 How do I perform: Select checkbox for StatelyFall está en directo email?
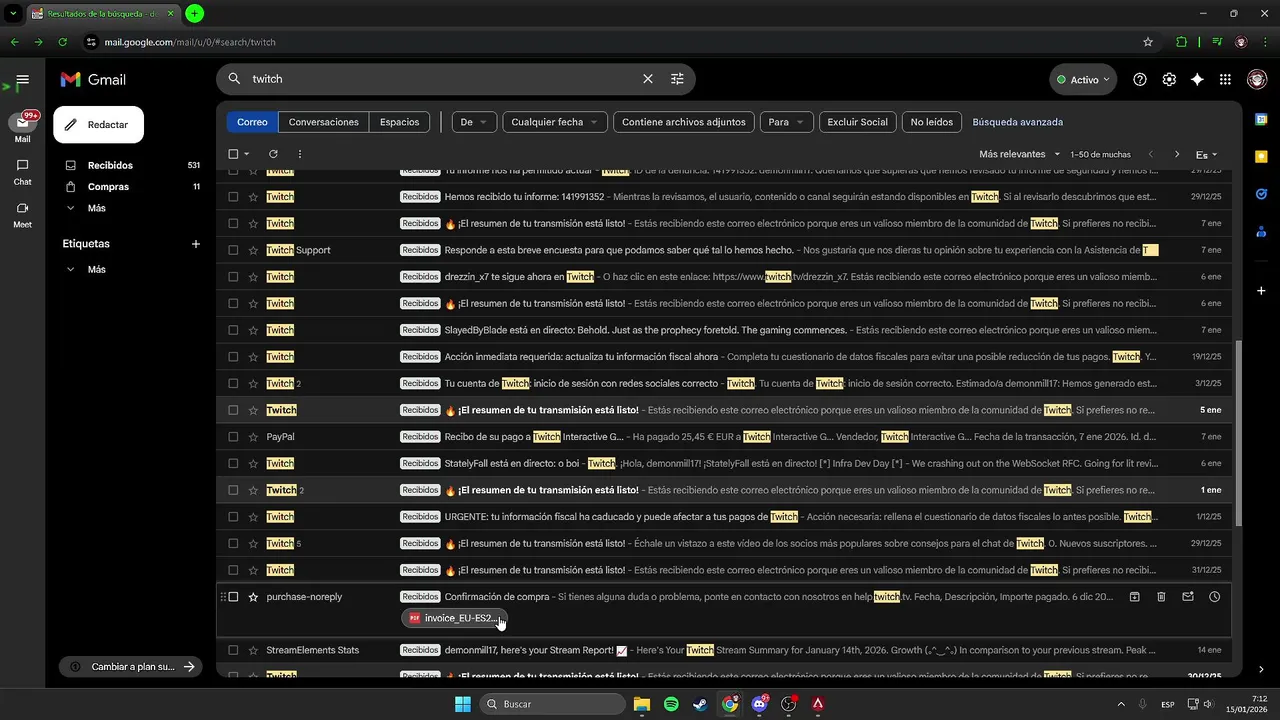click(233, 463)
